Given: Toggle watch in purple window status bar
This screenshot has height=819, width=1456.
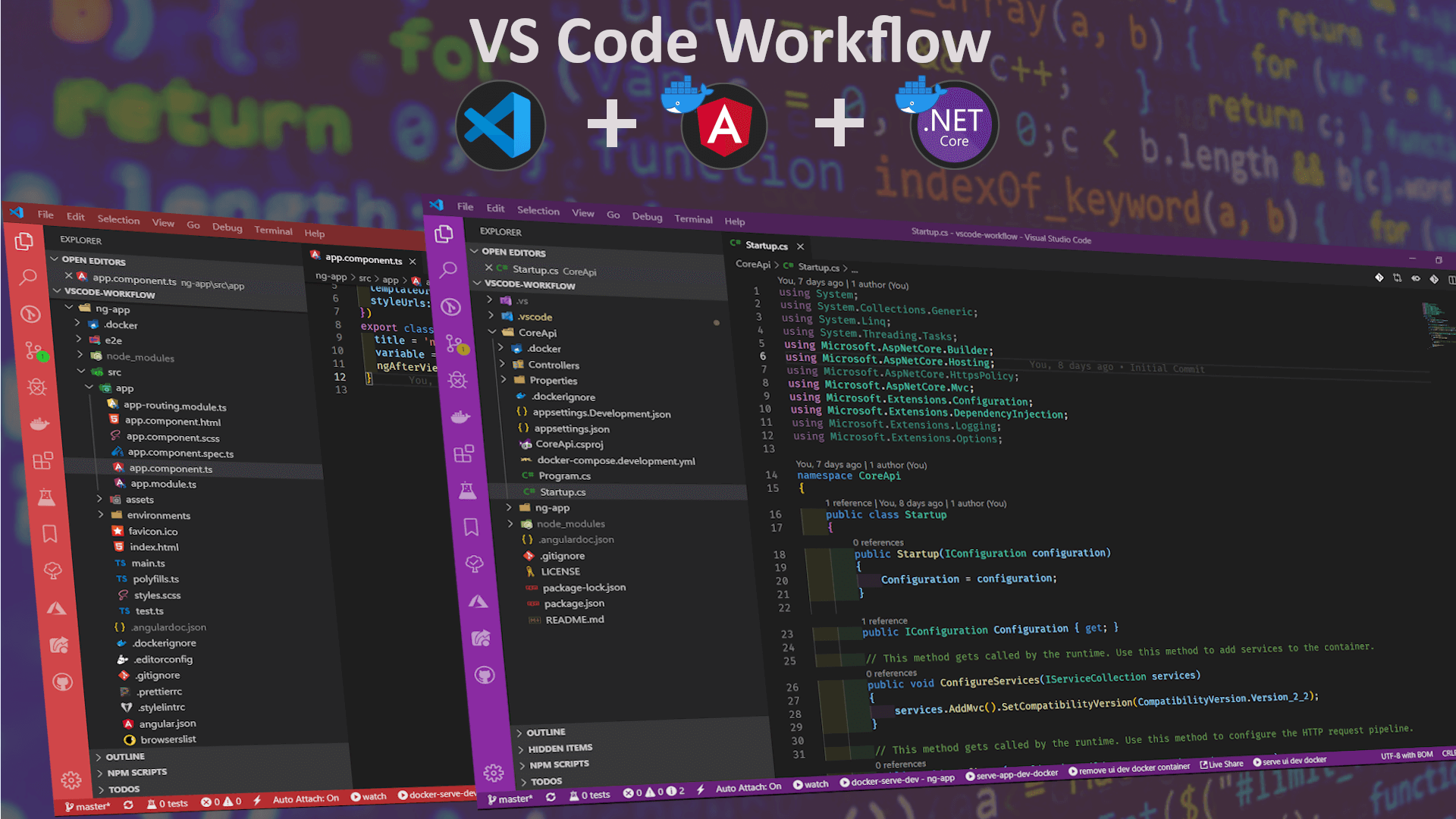Looking at the screenshot, I should click(811, 785).
